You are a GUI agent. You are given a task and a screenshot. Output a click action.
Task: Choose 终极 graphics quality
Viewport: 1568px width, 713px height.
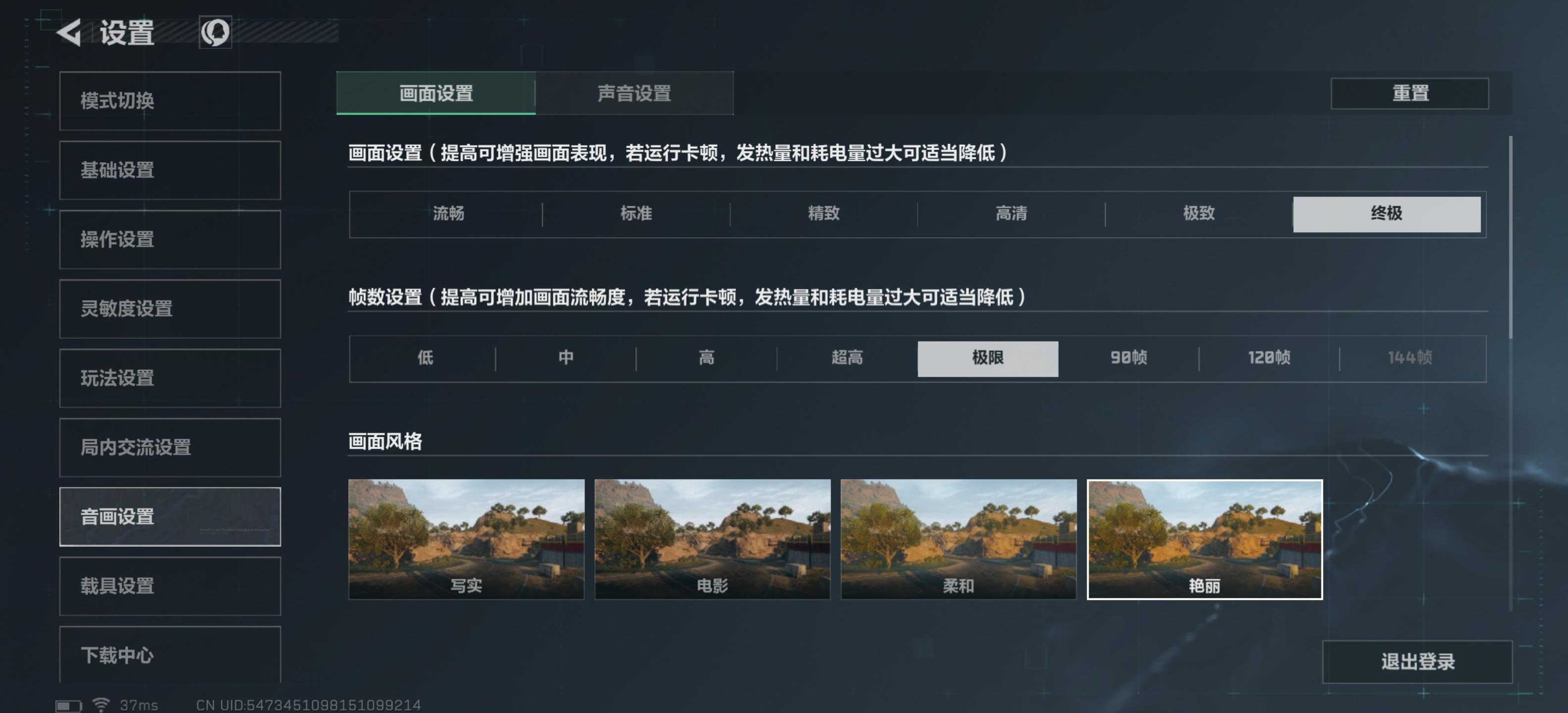(1387, 214)
